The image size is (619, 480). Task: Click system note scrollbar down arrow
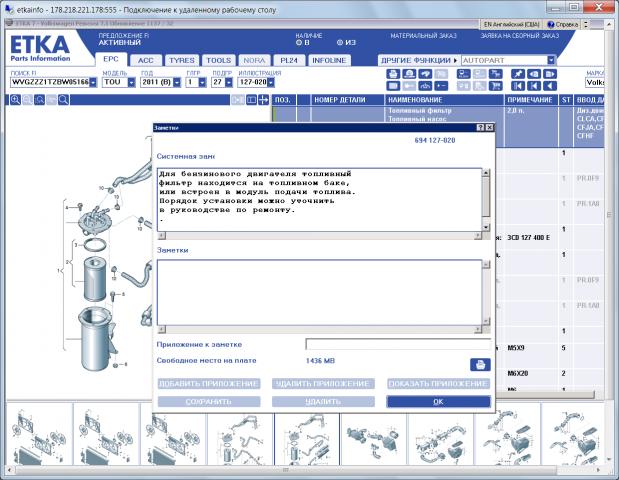(486, 227)
